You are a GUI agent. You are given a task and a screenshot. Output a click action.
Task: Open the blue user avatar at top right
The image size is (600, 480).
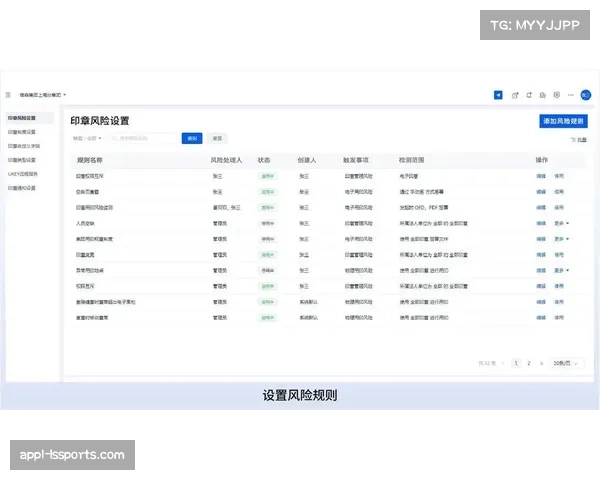pos(586,95)
